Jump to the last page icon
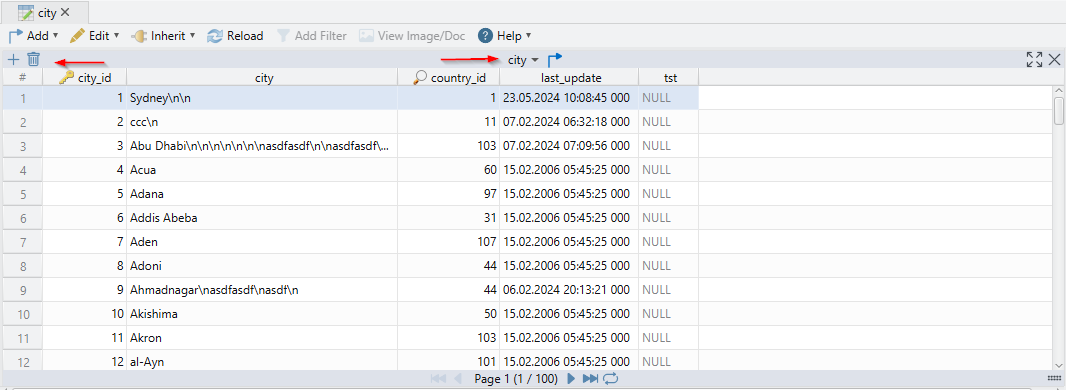The image size is (1066, 390). (590, 378)
